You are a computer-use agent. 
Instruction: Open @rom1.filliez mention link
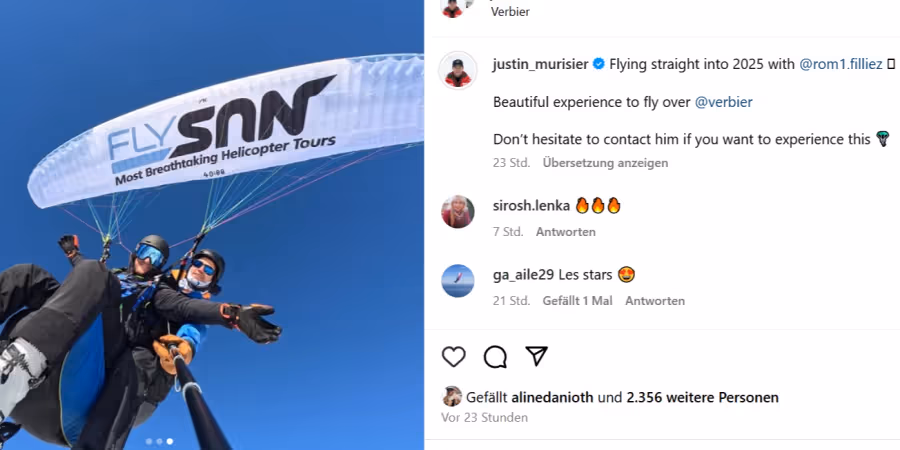coord(840,64)
